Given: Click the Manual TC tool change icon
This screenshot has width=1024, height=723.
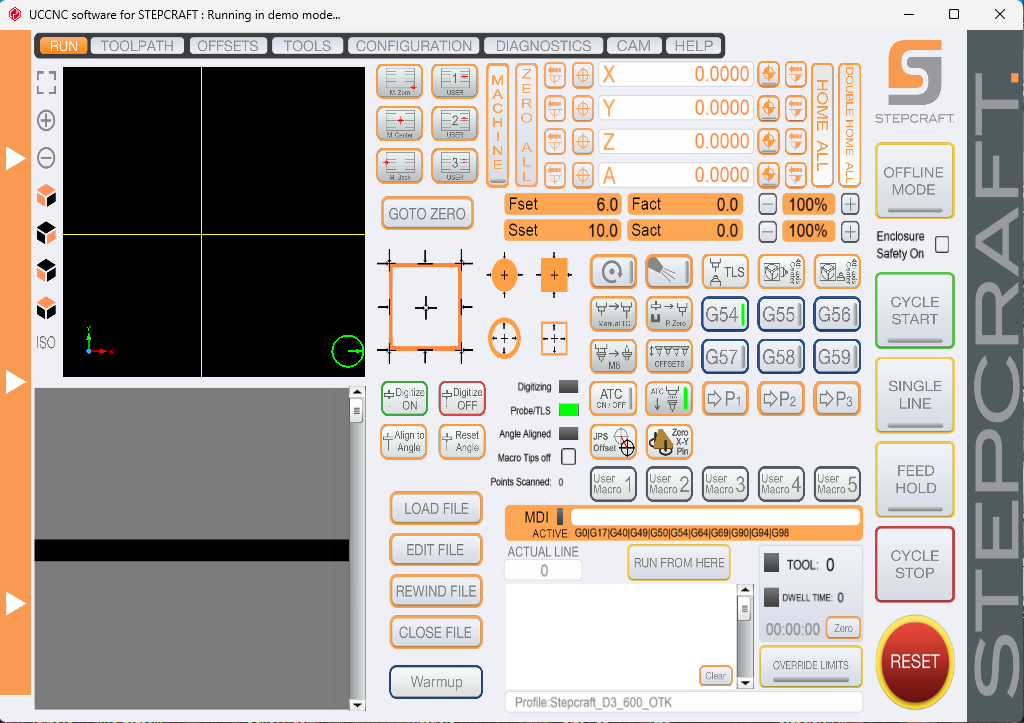Looking at the screenshot, I should (x=613, y=314).
